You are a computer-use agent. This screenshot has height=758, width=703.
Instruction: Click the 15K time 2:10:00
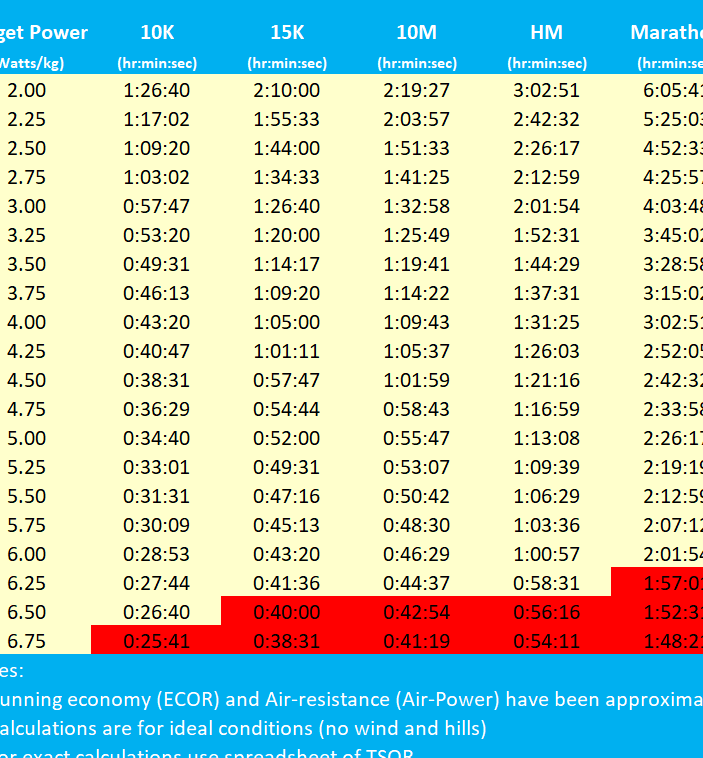(x=287, y=90)
